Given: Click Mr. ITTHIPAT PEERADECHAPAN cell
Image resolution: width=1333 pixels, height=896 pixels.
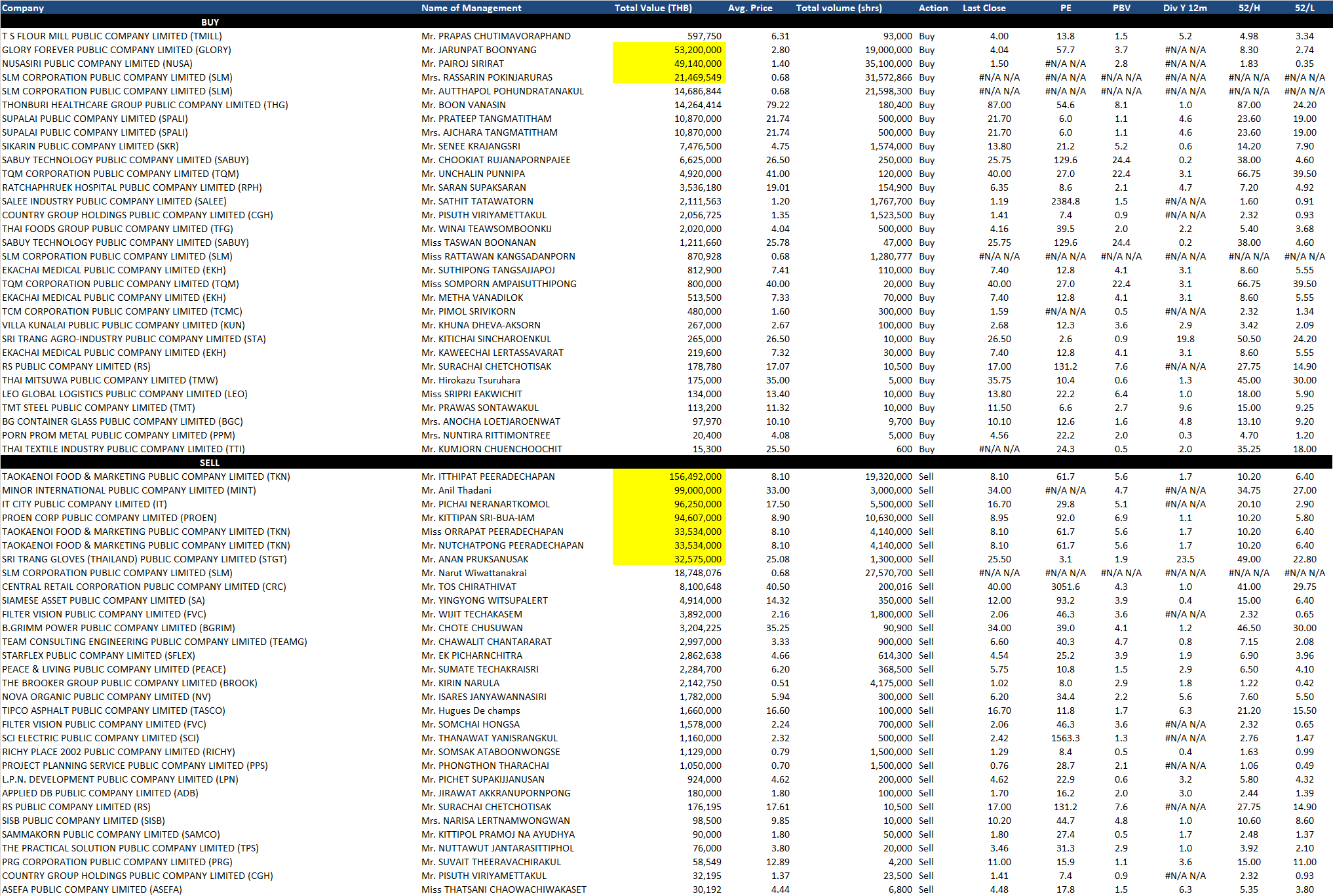Looking at the screenshot, I should coord(488,477).
